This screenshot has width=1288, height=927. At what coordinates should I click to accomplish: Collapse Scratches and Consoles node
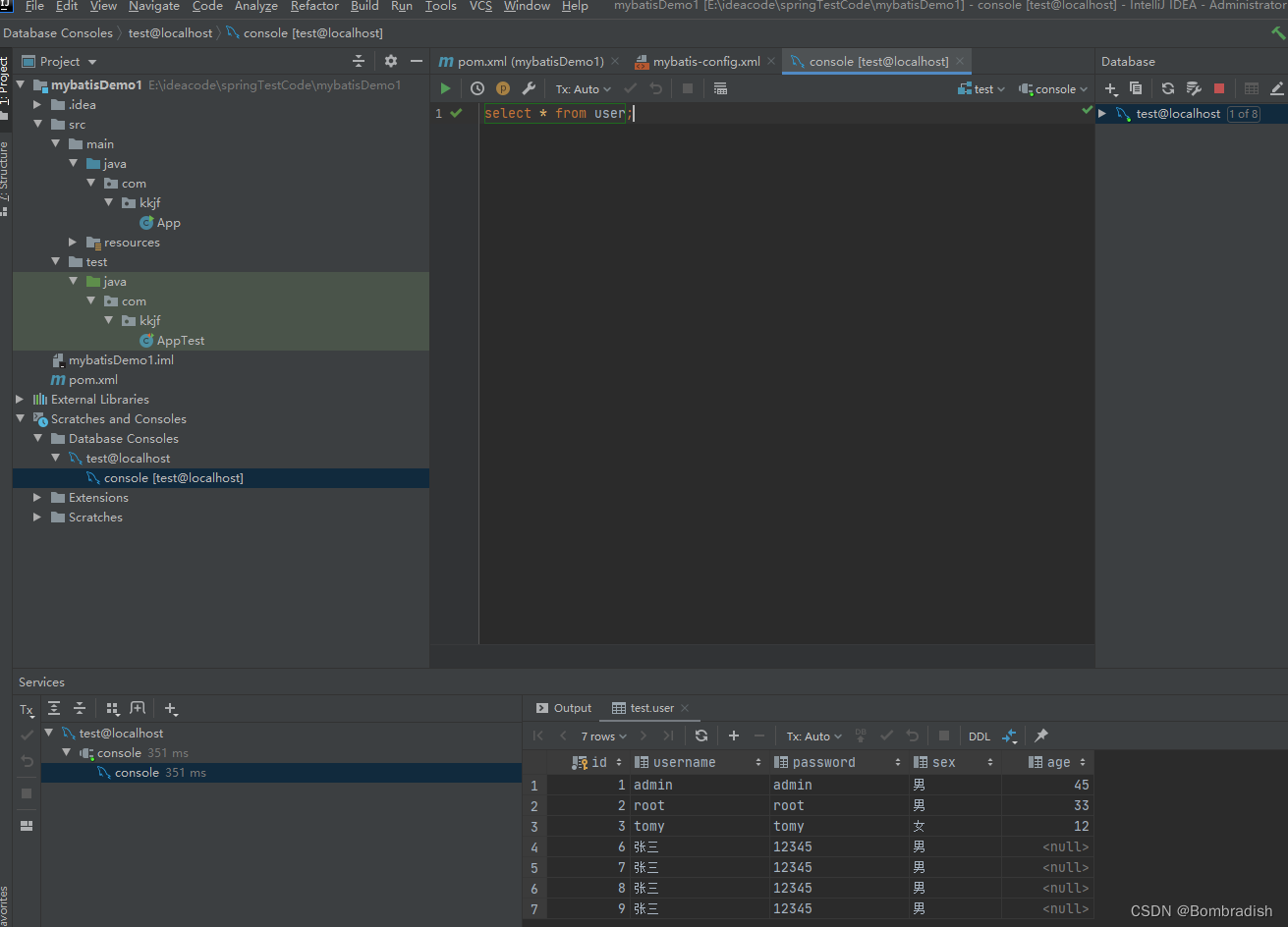[21, 418]
